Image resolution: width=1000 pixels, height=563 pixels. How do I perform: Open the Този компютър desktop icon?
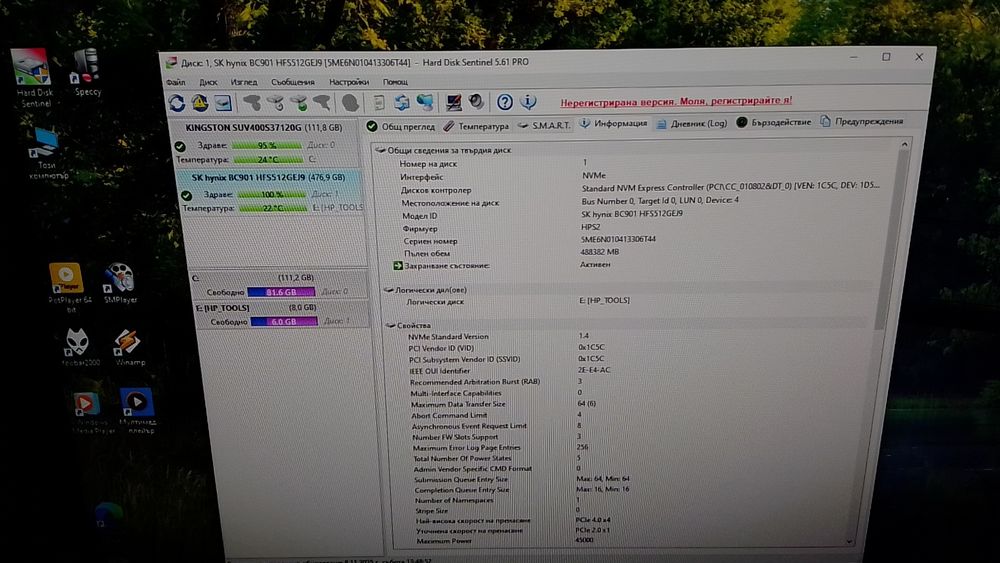45,154
